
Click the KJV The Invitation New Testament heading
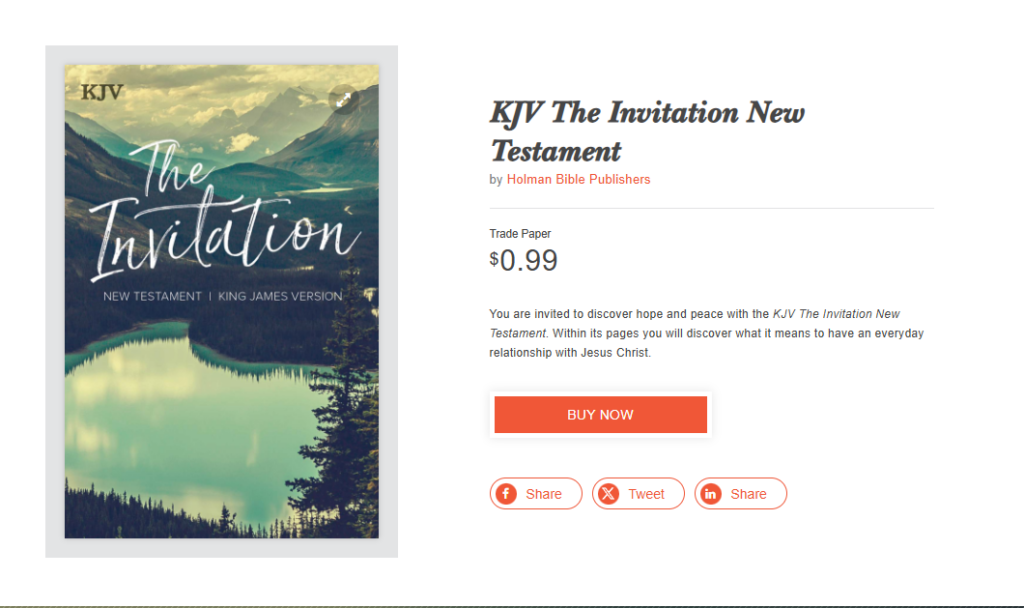[646, 131]
